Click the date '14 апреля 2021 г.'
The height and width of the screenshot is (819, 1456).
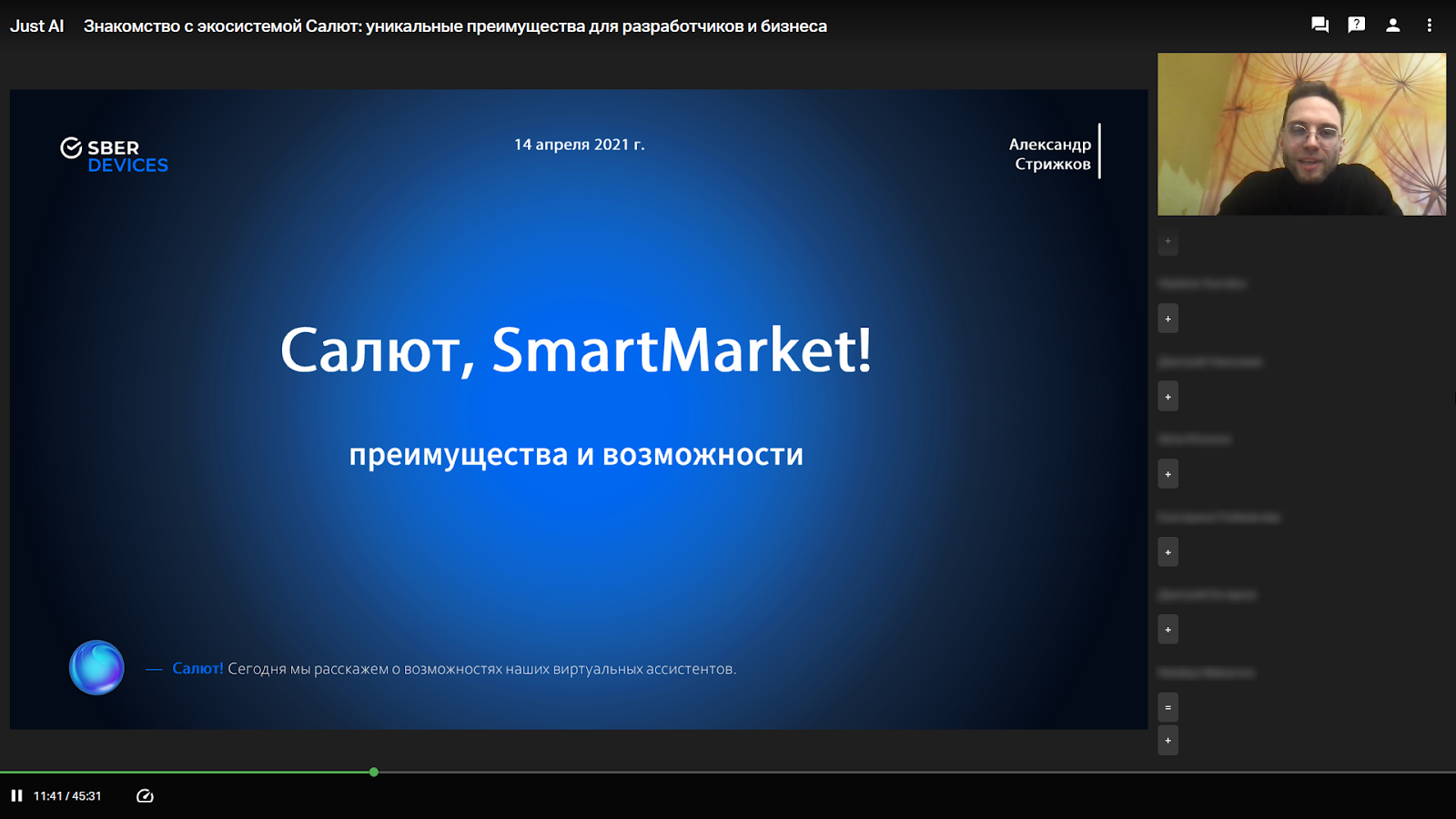[579, 145]
